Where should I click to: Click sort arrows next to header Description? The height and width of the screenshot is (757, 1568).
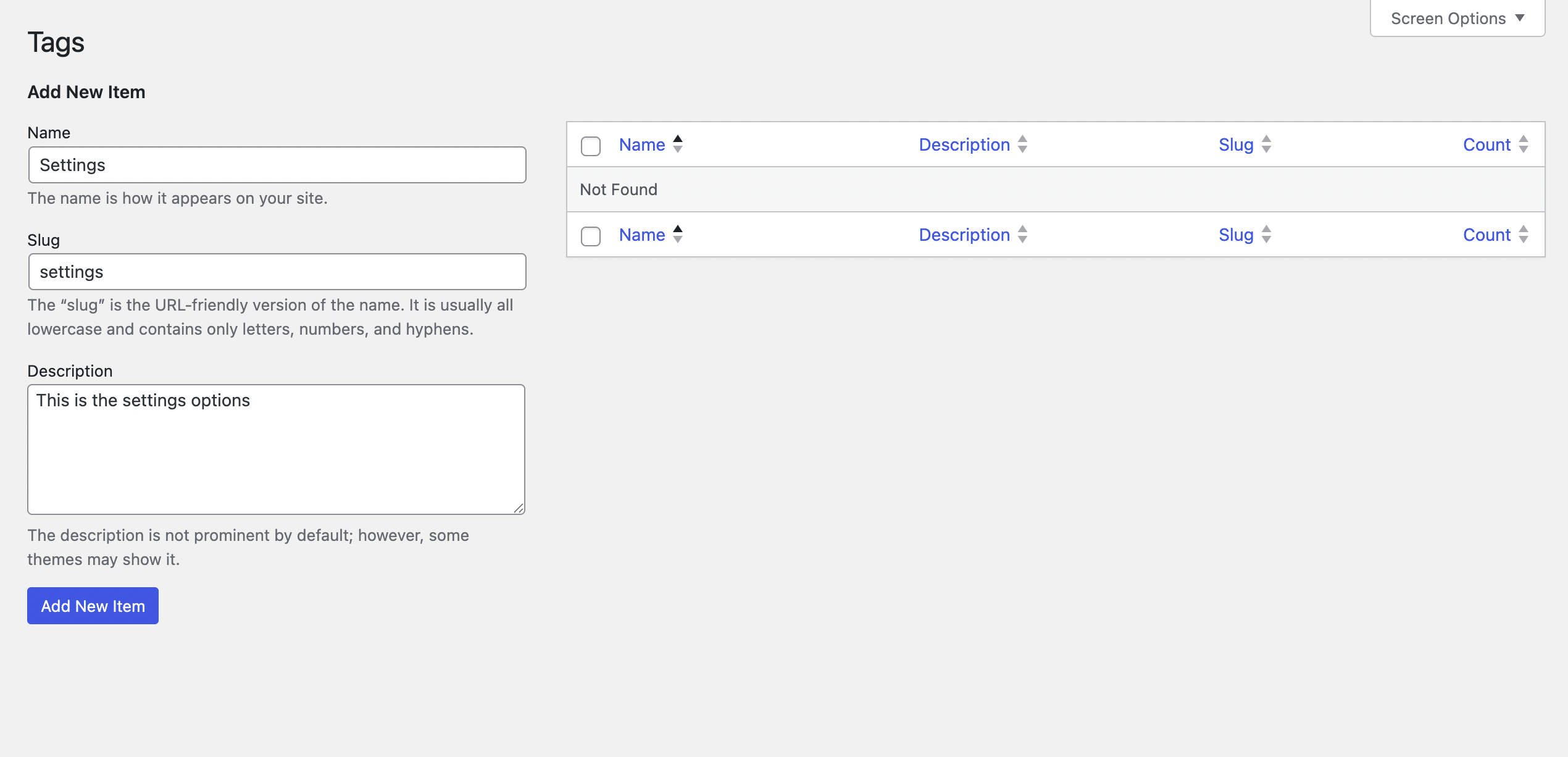1023,144
